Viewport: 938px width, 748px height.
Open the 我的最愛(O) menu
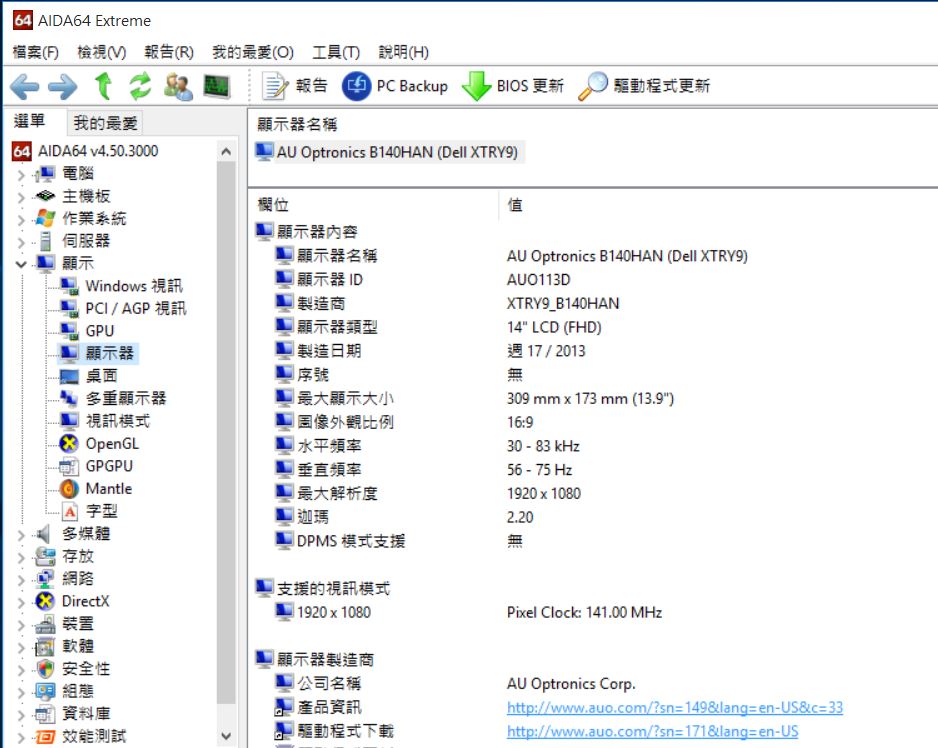click(253, 53)
